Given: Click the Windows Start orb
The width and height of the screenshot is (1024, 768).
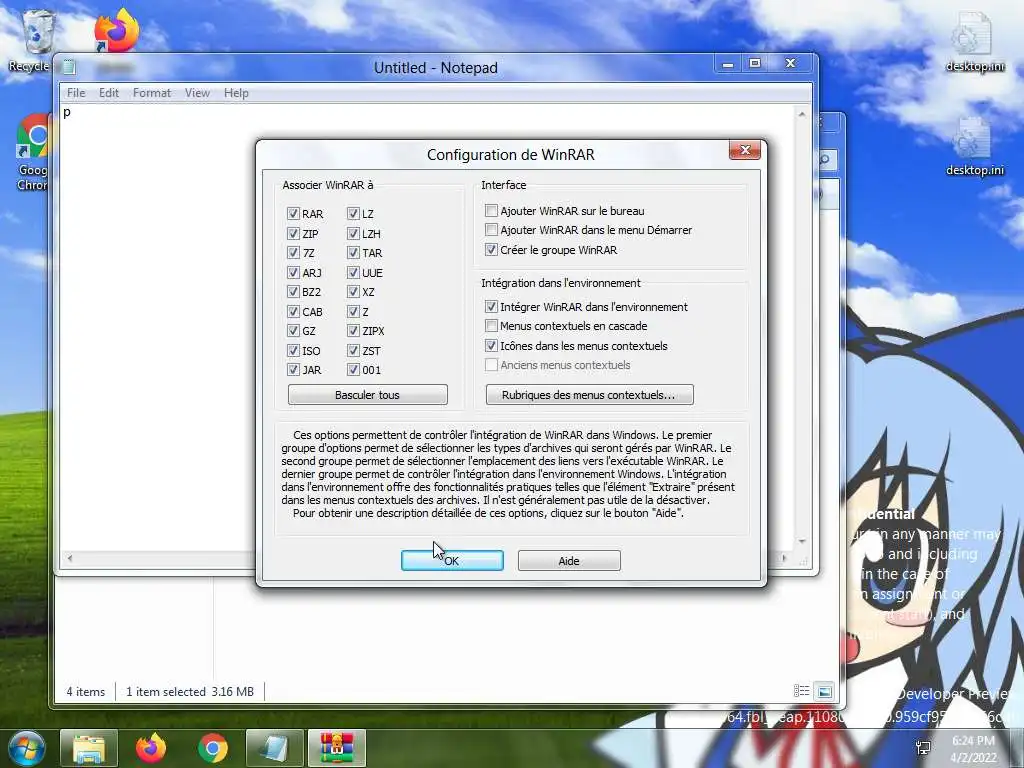Looking at the screenshot, I should tap(26, 748).
